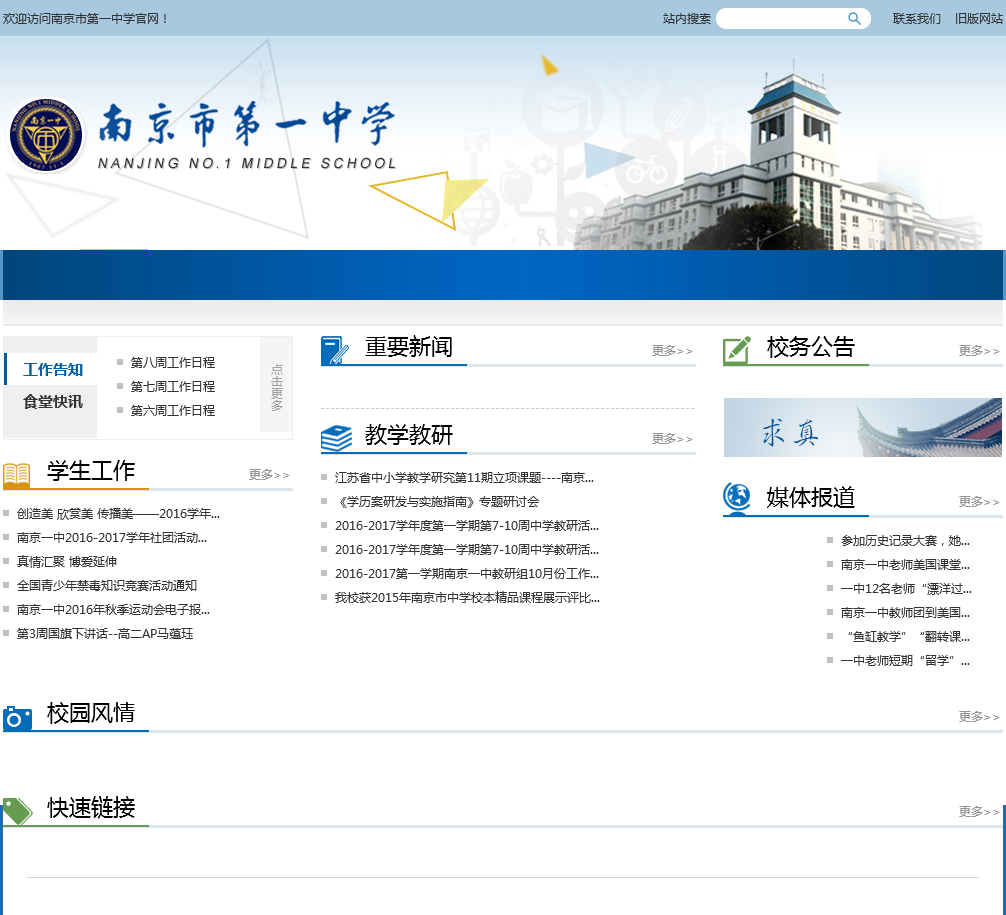This screenshot has height=915, width=1006.
Task: Click the 校务公告 pencil edit icon
Action: 737,350
